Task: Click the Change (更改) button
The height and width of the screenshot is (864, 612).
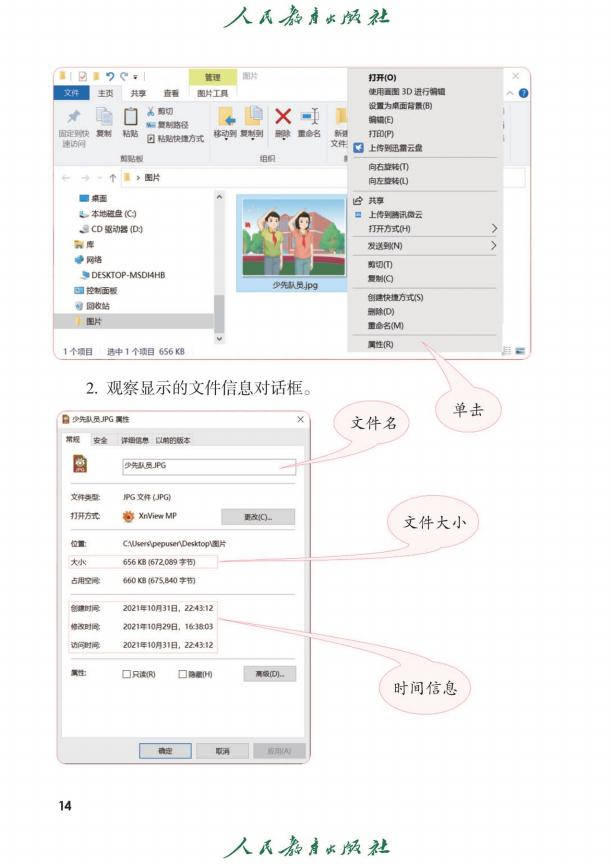Action: click(258, 517)
